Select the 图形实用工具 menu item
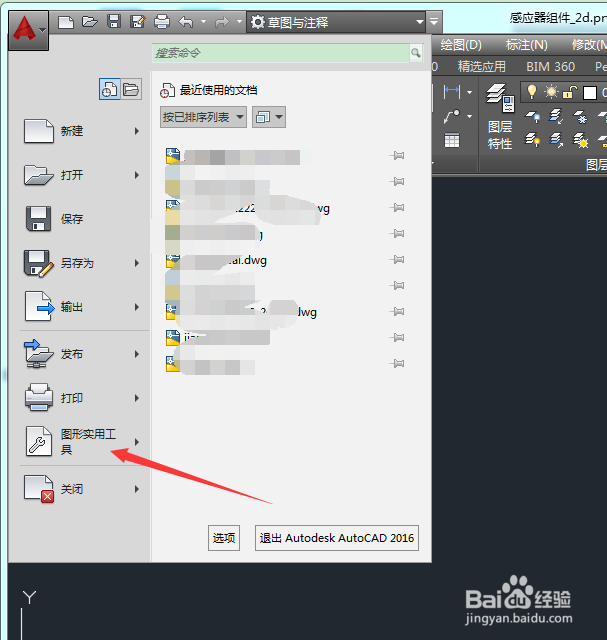This screenshot has width=607, height=640. (82, 442)
